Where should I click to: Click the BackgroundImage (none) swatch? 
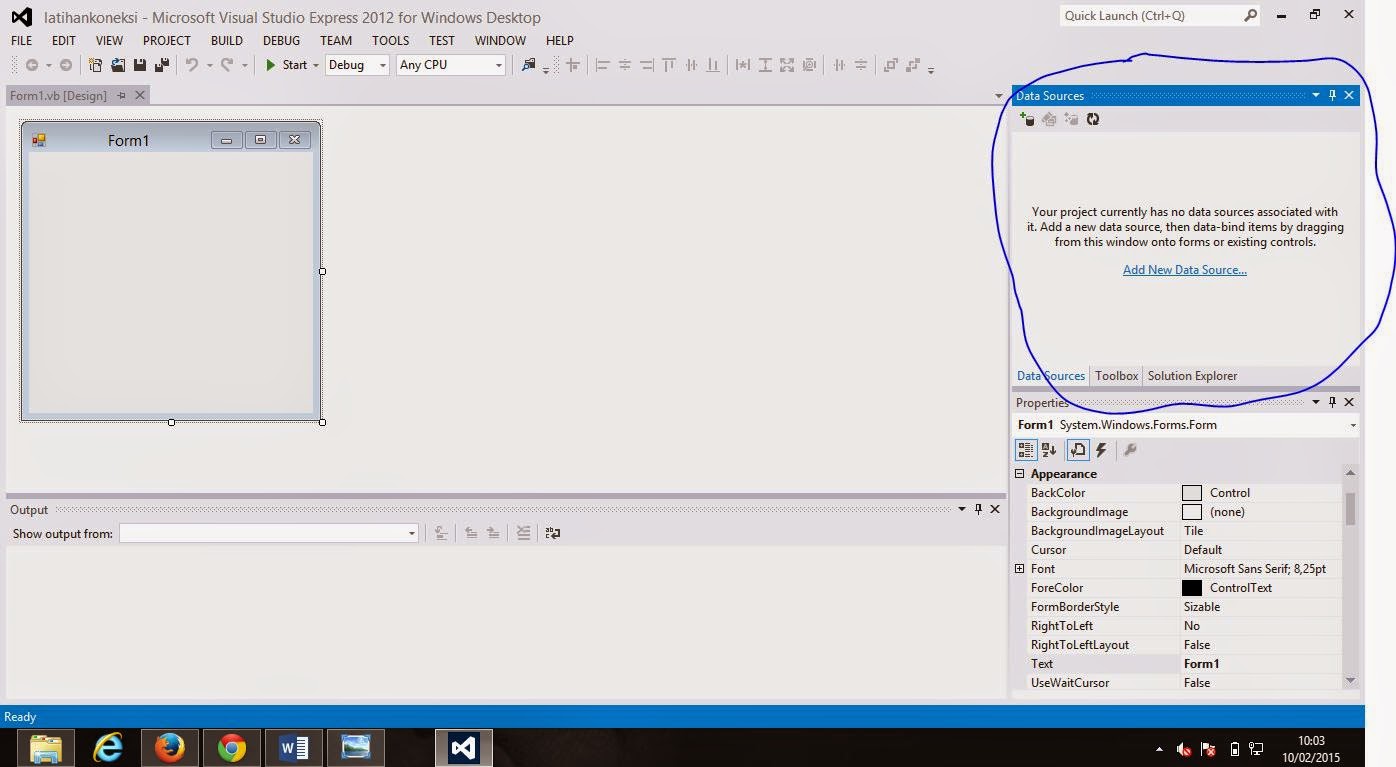pyautogui.click(x=1192, y=512)
